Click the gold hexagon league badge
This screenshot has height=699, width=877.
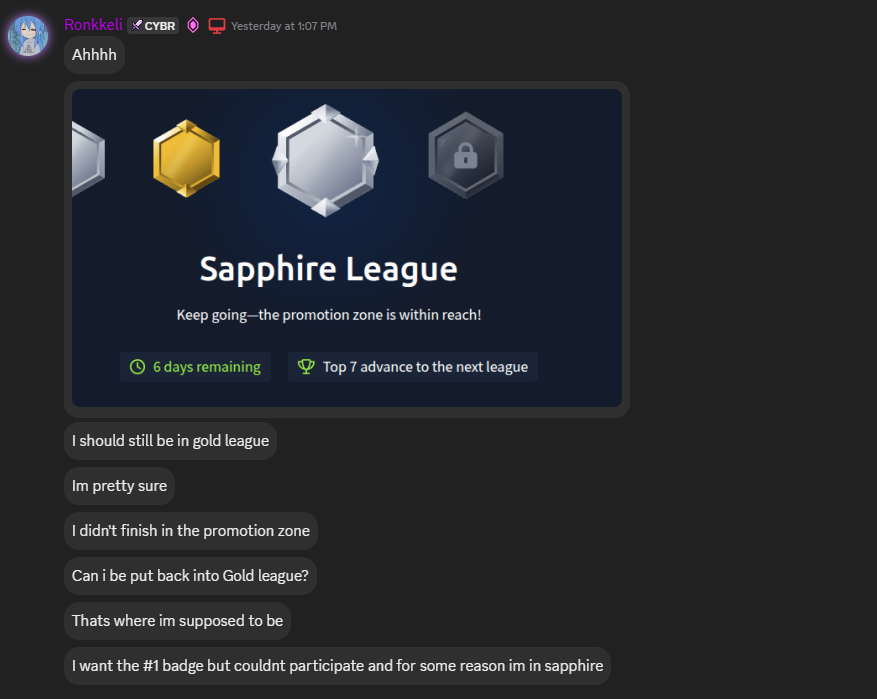[x=186, y=158]
